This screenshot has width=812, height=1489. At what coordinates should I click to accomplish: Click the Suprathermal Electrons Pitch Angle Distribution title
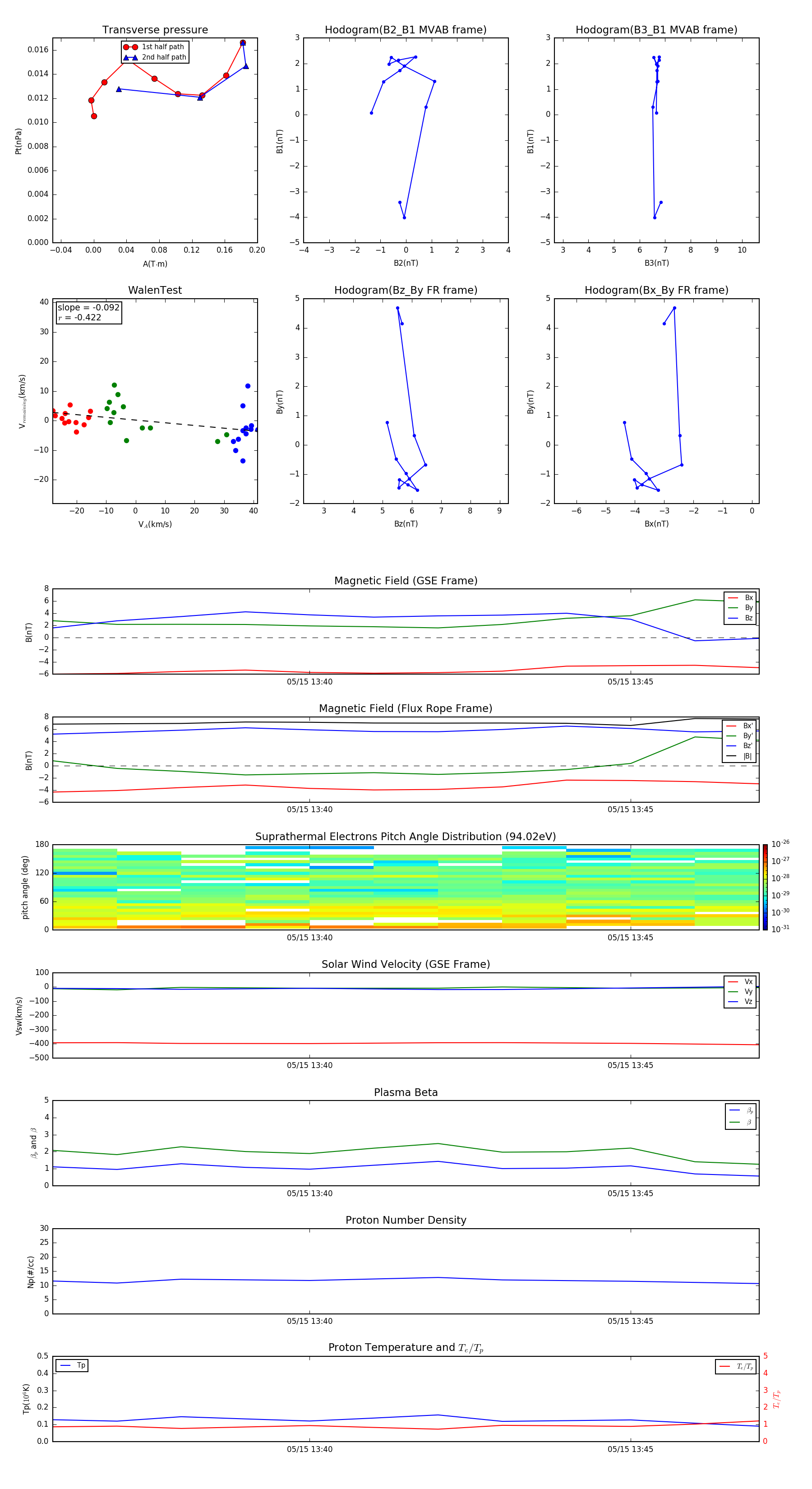[x=406, y=837]
